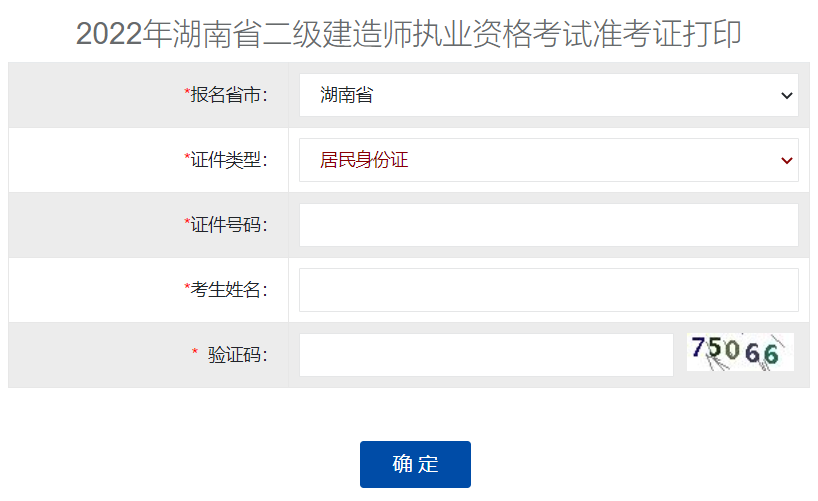The width and height of the screenshot is (818, 501).
Task: Click the 证件号码 field label
Action: coord(228,225)
